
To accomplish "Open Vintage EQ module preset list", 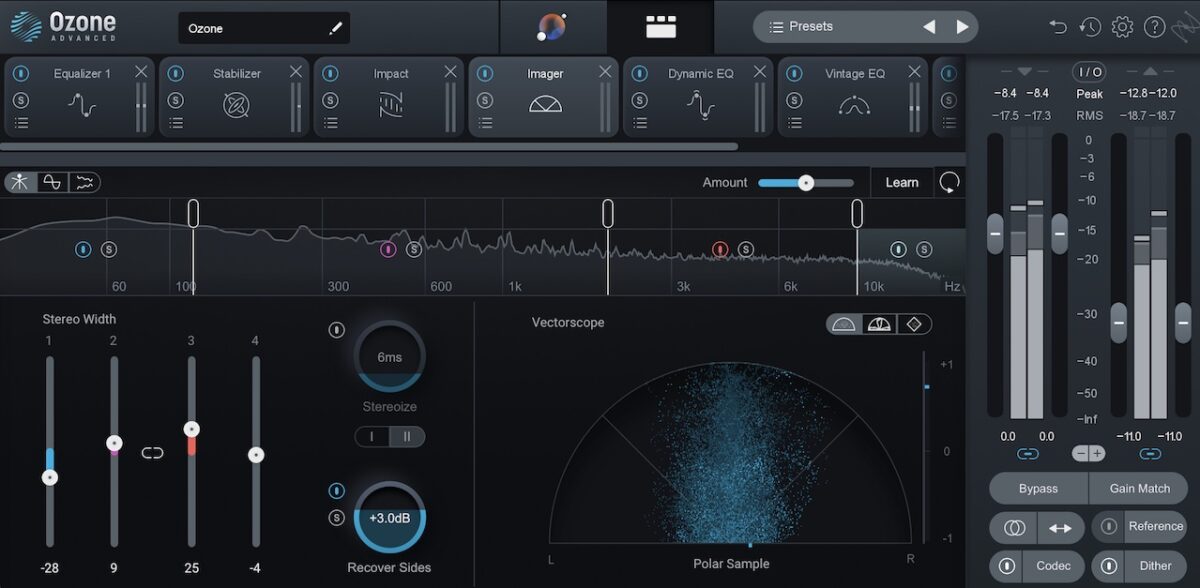I will (795, 123).
